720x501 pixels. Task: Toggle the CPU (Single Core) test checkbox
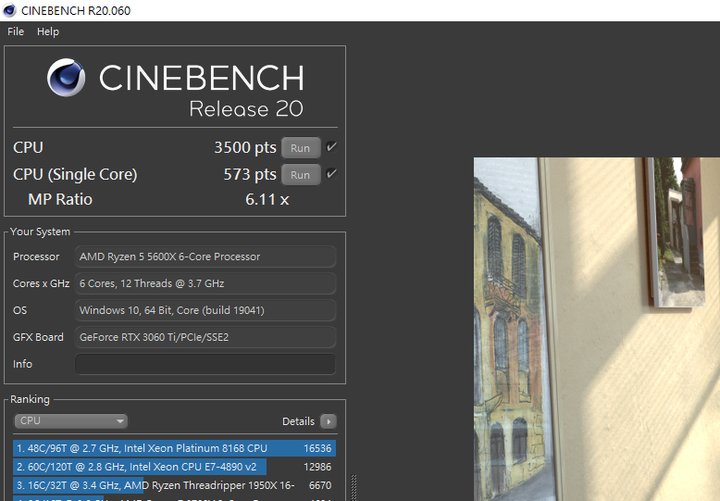coord(331,174)
